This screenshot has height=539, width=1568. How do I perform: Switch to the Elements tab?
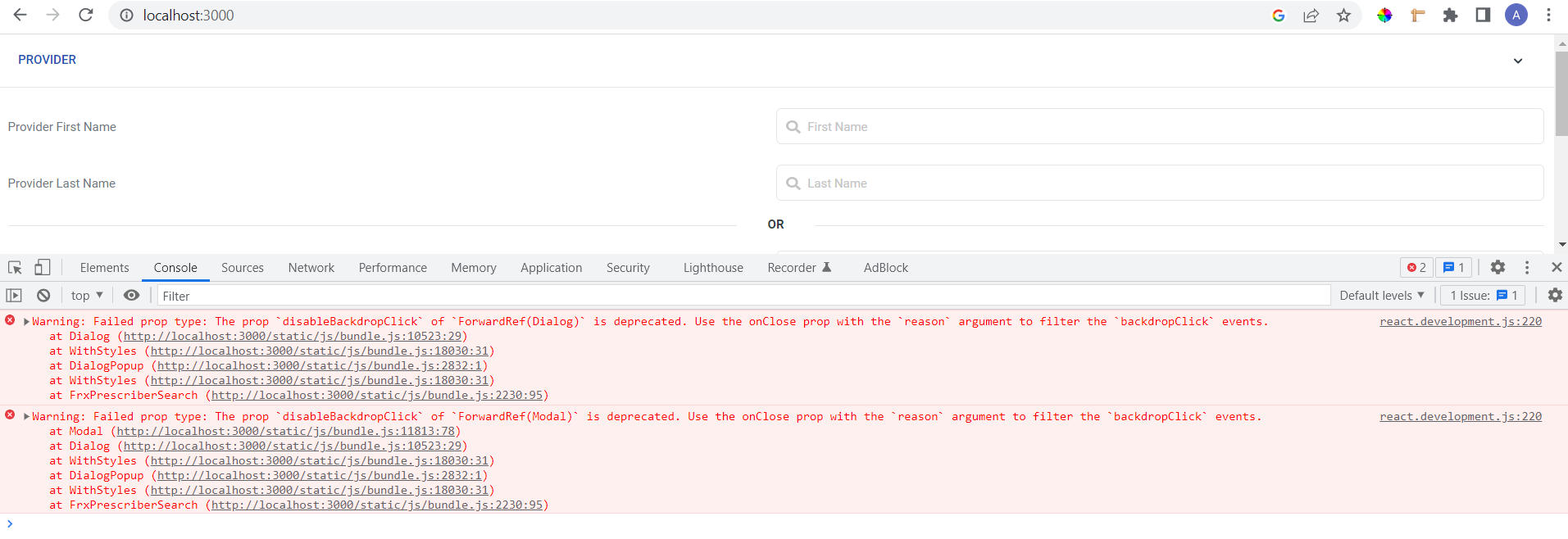pyautogui.click(x=104, y=268)
